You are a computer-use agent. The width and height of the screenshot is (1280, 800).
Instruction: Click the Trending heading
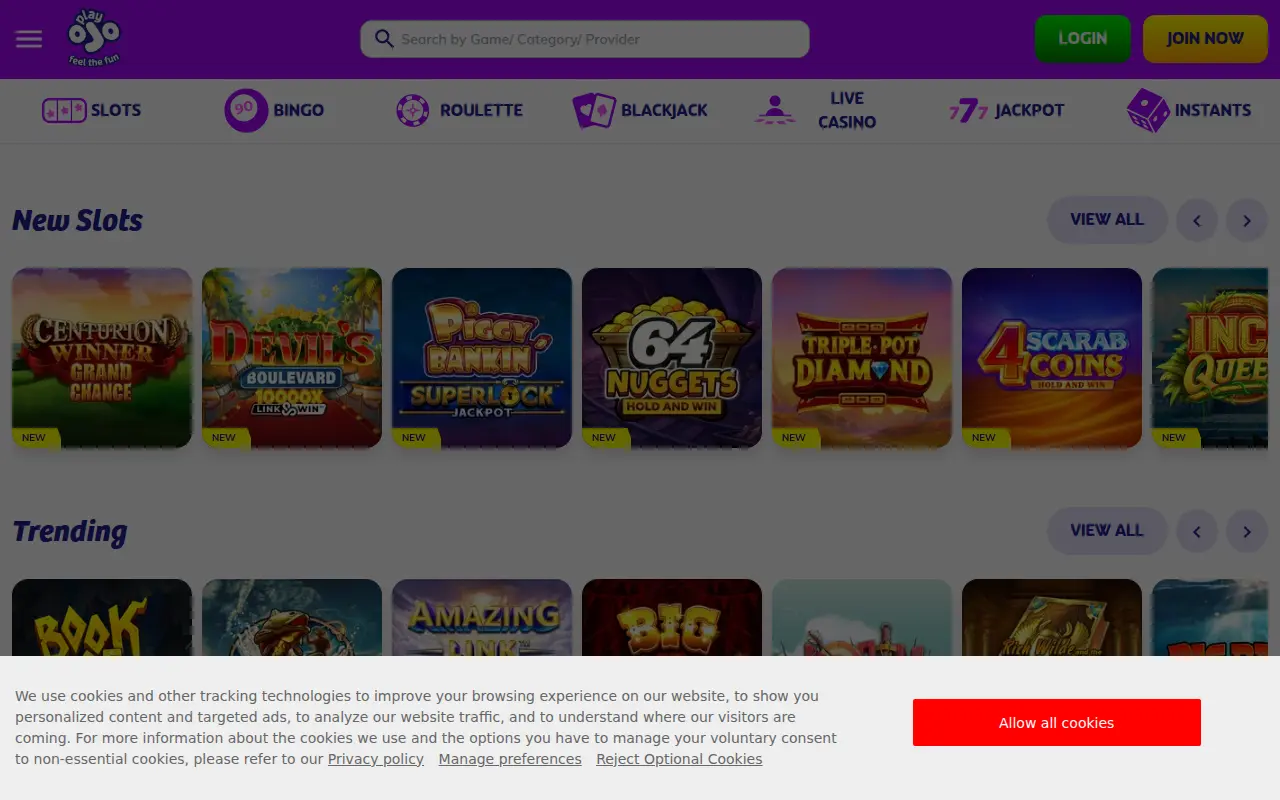pyautogui.click(x=70, y=532)
